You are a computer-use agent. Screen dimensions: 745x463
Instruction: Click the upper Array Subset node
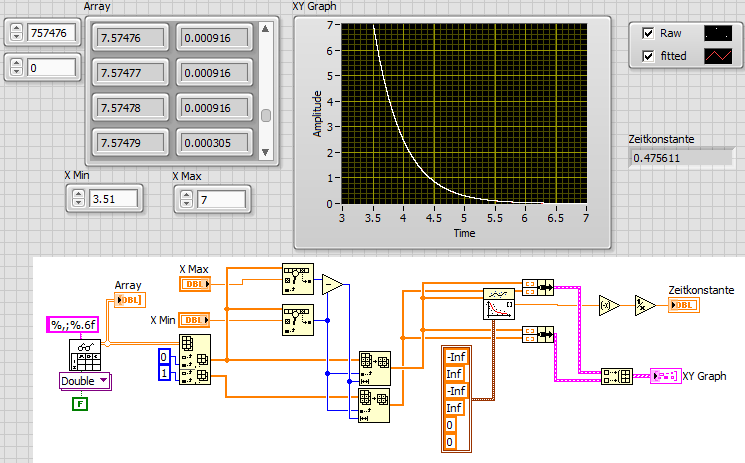[x=375, y=368]
